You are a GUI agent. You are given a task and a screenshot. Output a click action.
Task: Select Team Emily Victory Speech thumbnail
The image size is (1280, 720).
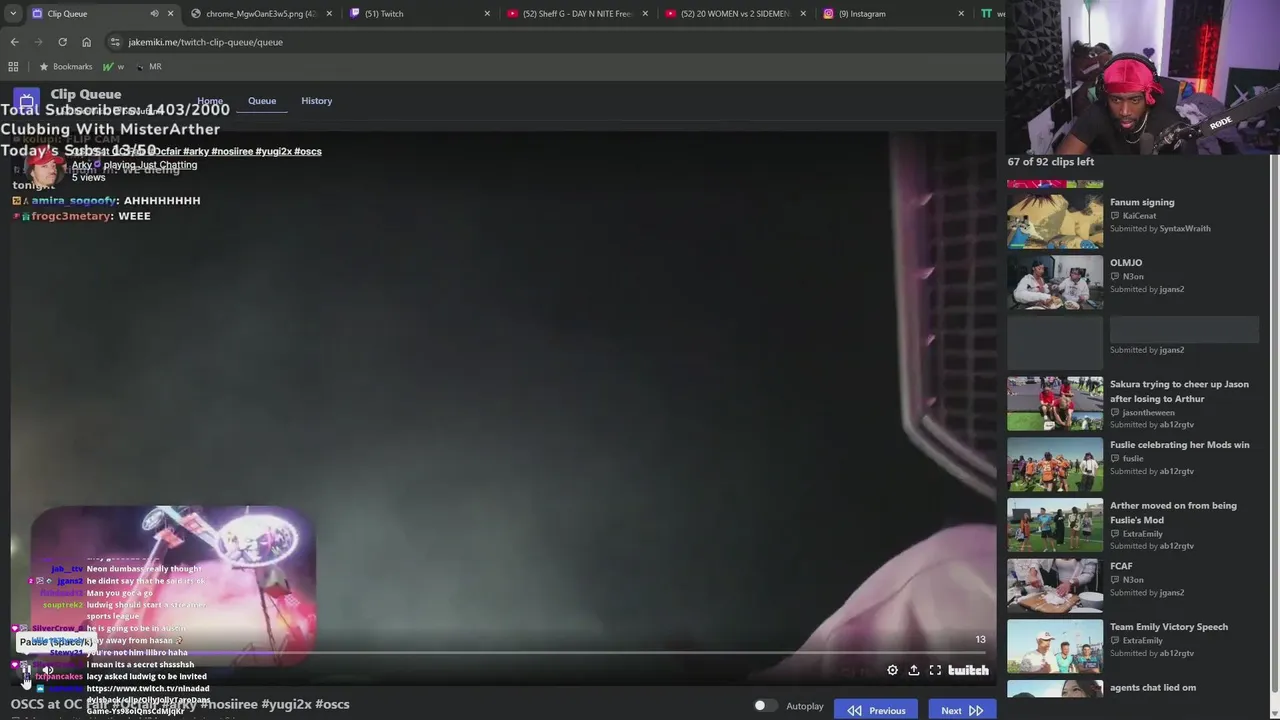1055,647
